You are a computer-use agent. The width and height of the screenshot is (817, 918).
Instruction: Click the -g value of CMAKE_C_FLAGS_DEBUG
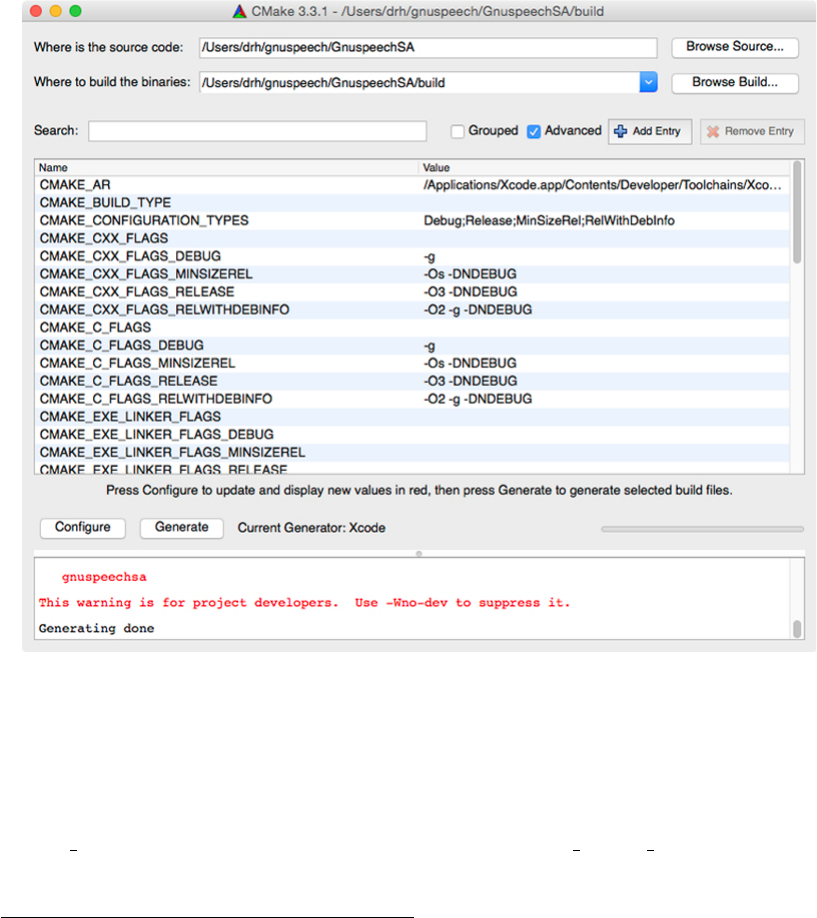[429, 347]
